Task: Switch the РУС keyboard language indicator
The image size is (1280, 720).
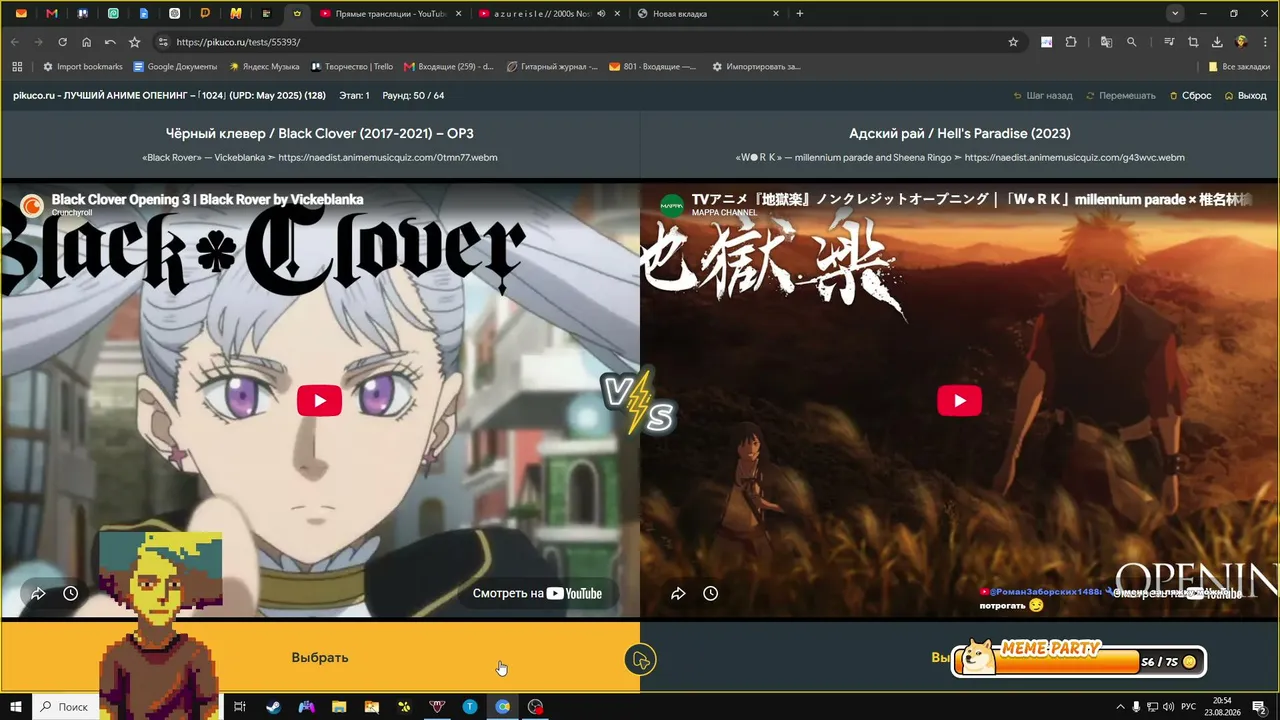Action: [x=1191, y=707]
